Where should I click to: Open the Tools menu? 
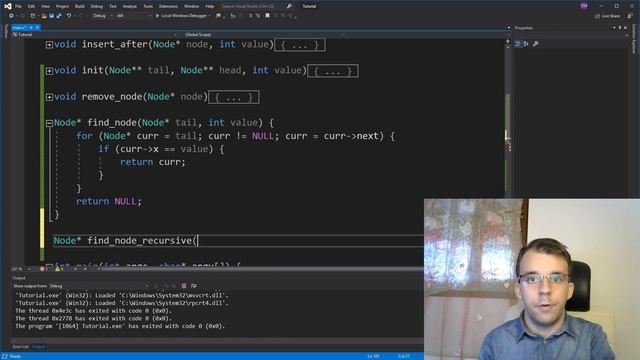[148, 7]
